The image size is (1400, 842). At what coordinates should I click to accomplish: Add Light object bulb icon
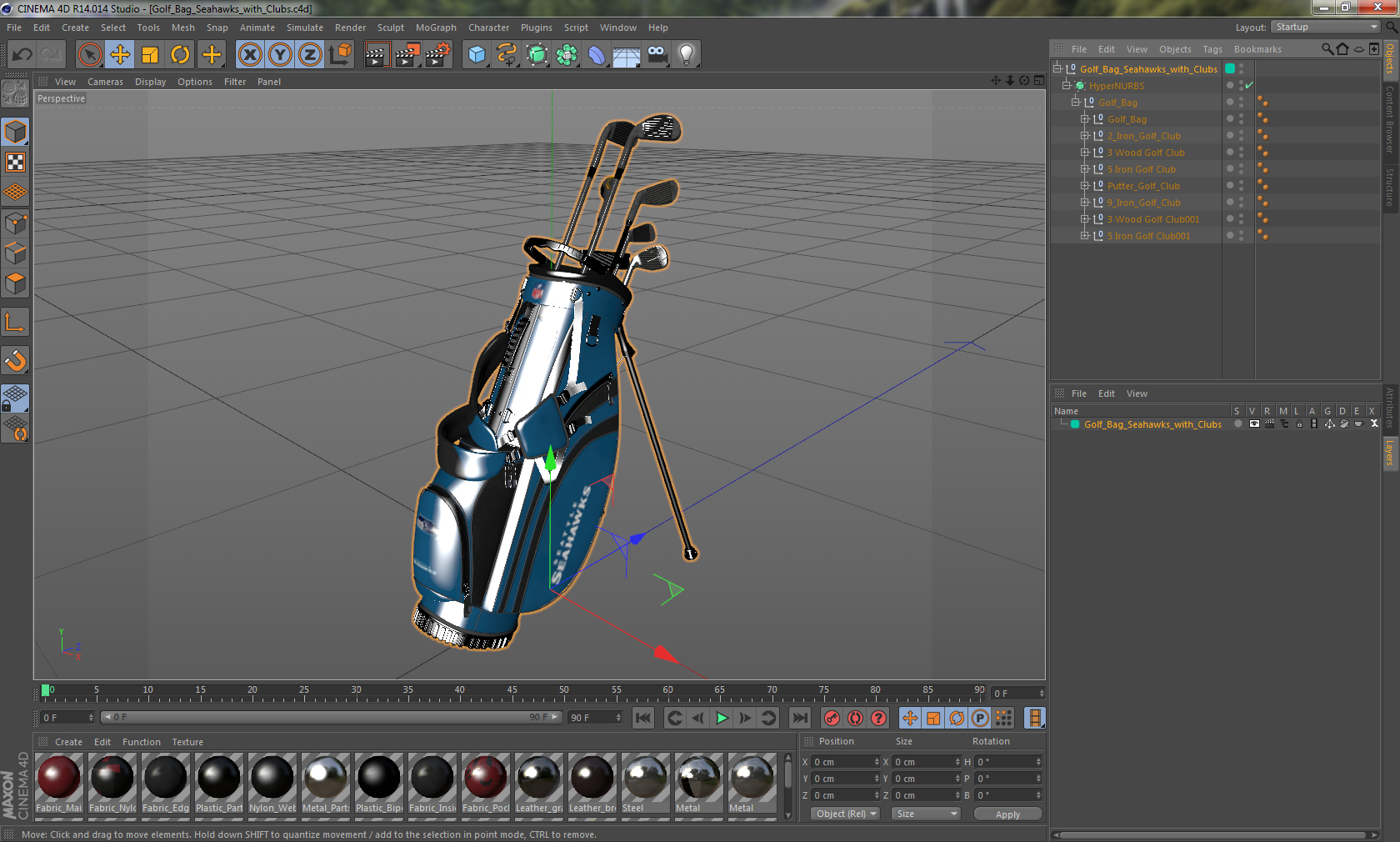click(687, 55)
